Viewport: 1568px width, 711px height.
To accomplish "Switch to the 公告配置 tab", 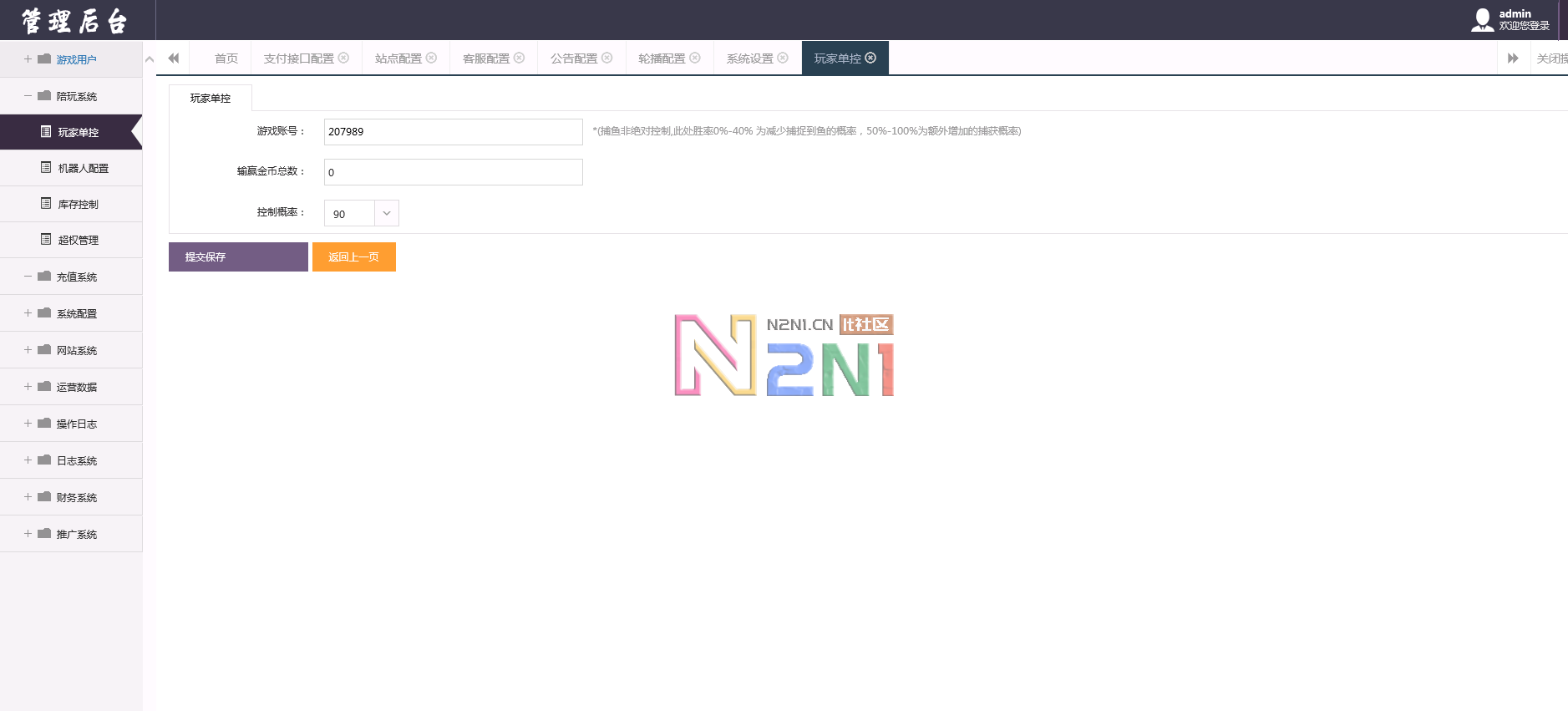I will [573, 58].
